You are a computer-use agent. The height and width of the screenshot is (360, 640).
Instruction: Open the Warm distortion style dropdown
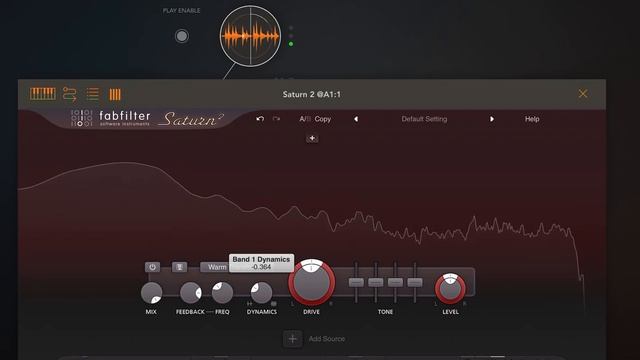(215, 267)
